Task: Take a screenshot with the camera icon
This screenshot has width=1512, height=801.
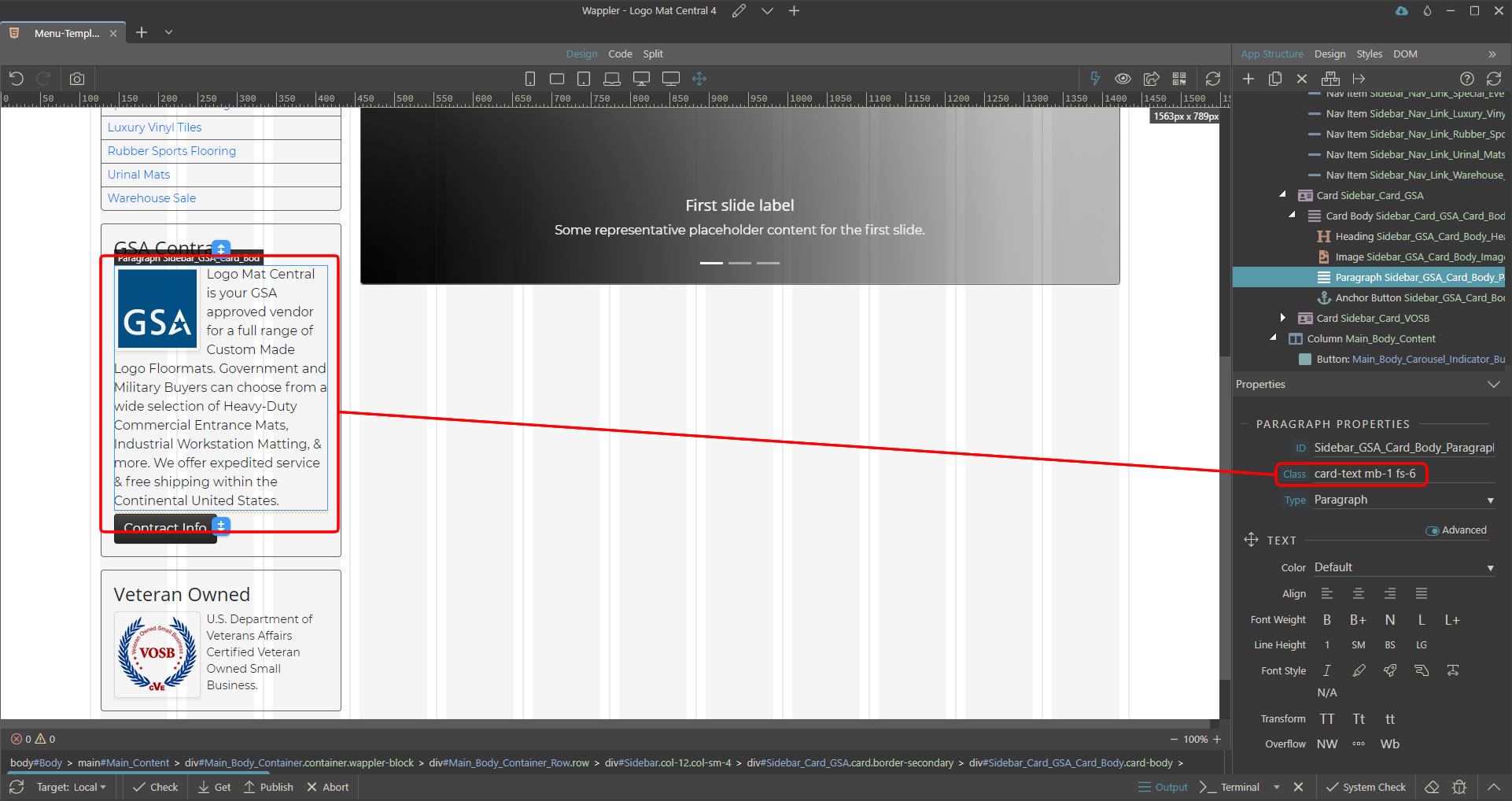Action: tap(77, 79)
